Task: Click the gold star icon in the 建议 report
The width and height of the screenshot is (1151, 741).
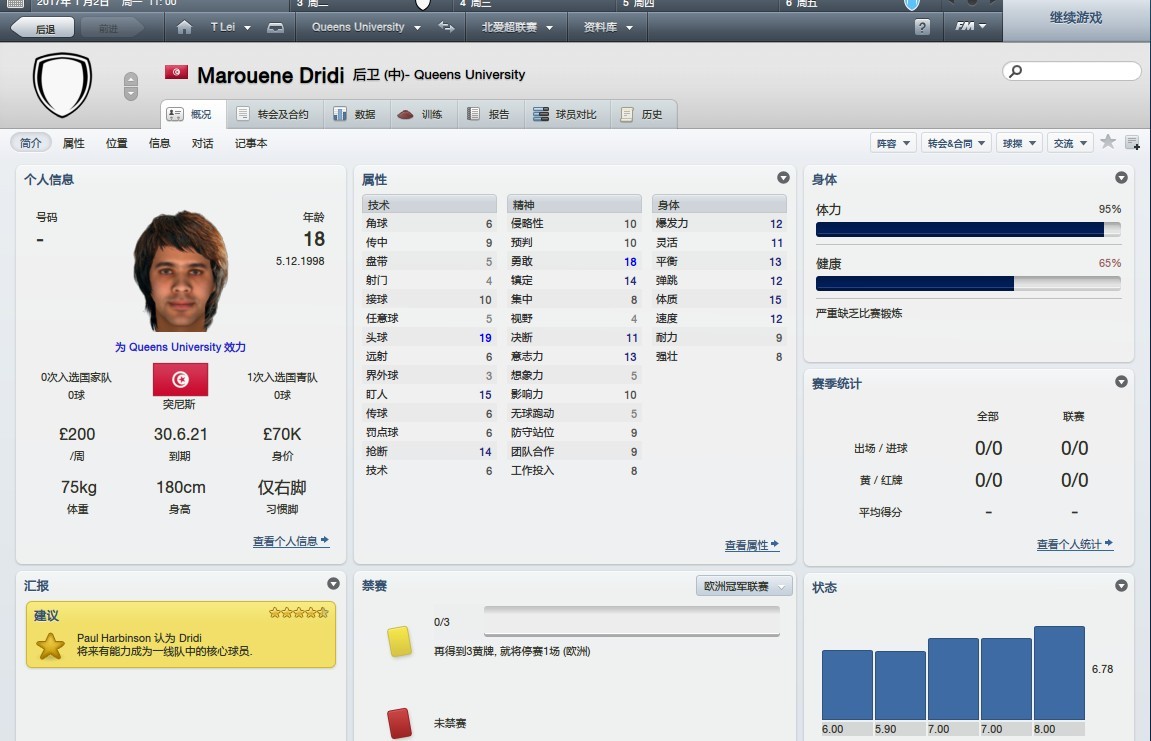Action: [50, 646]
